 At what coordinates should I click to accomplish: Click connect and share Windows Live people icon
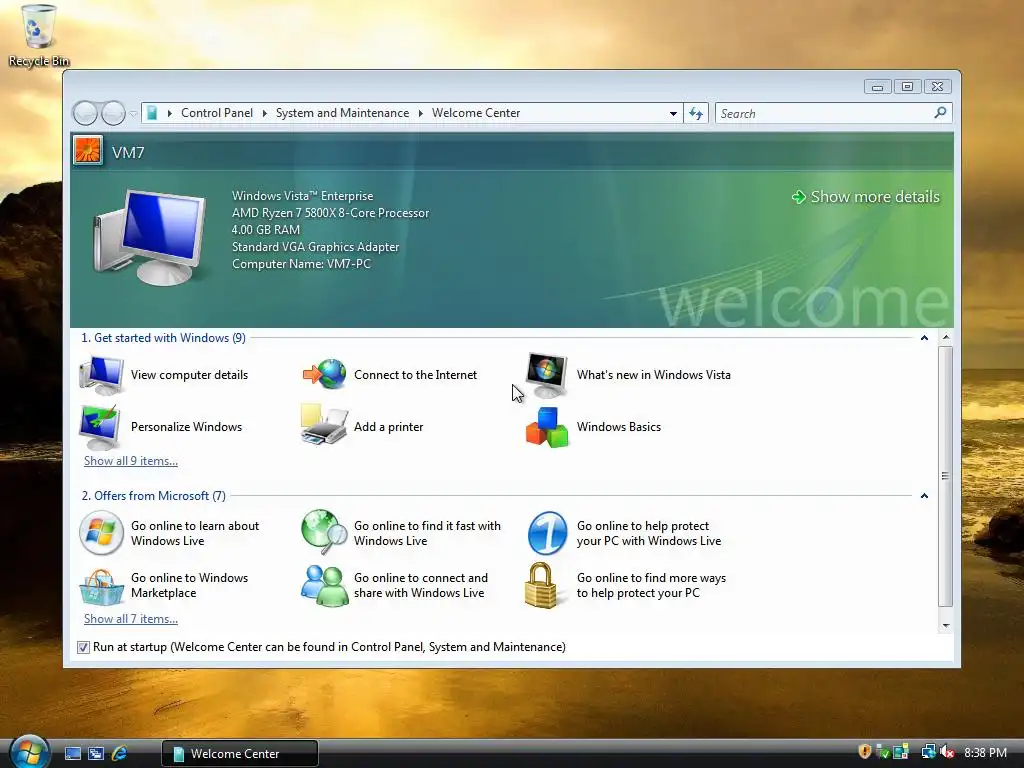tap(325, 585)
